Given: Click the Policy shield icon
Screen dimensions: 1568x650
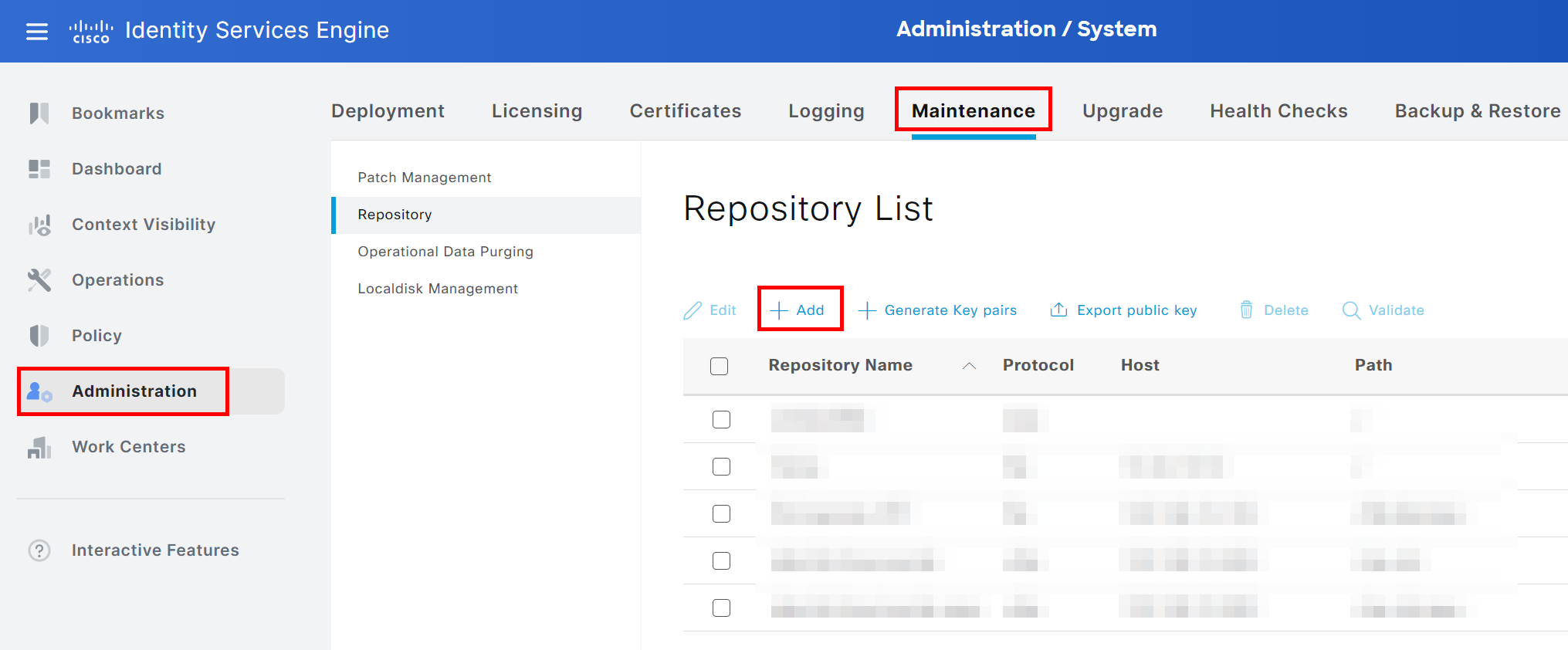Looking at the screenshot, I should [39, 336].
